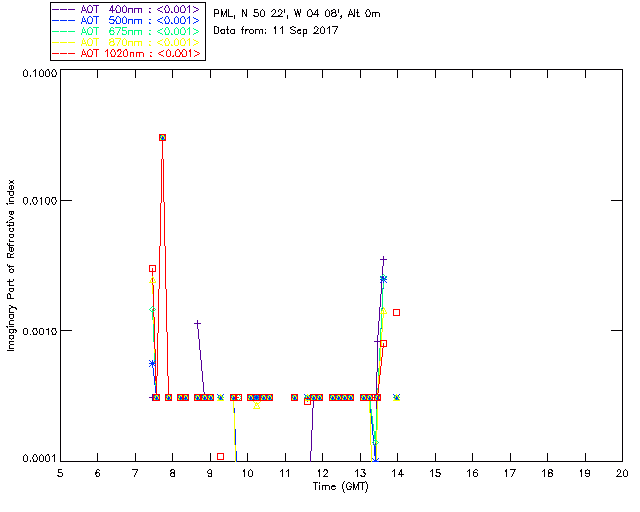Click the x-axis tick label 20
640x512 pixels.
pos(622,473)
